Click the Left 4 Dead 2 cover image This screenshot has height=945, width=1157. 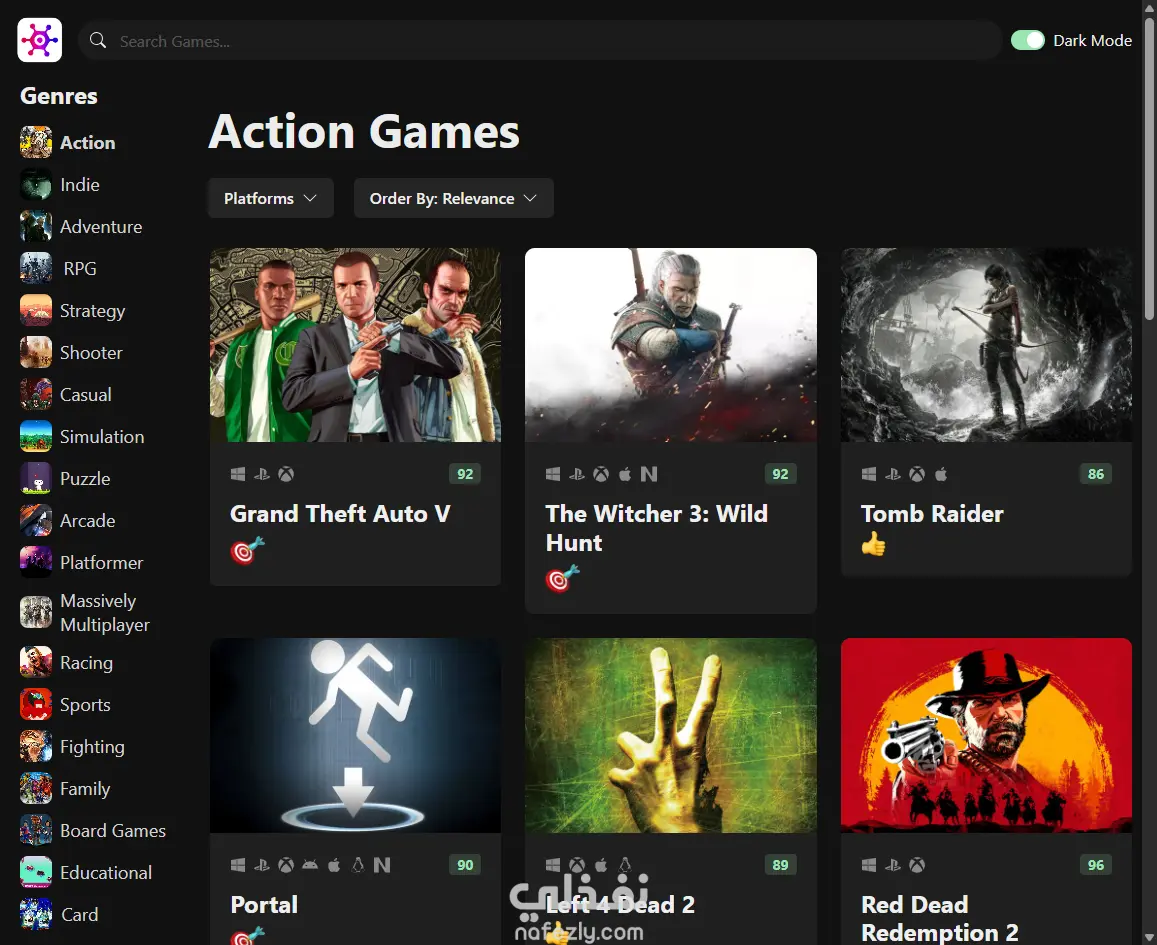tap(671, 735)
